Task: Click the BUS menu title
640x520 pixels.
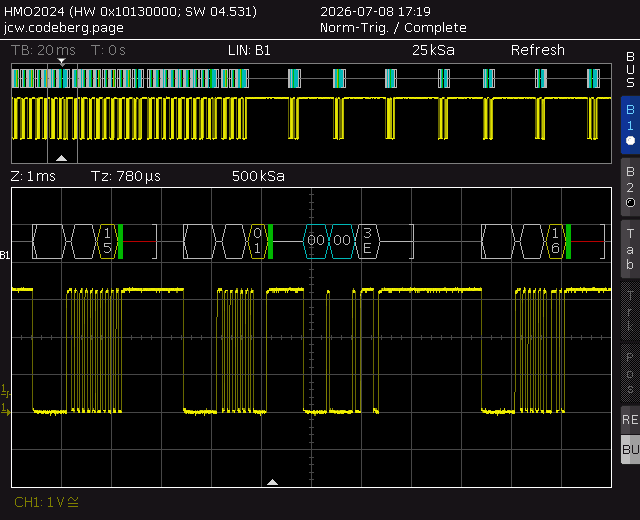Action: pyautogui.click(x=630, y=70)
